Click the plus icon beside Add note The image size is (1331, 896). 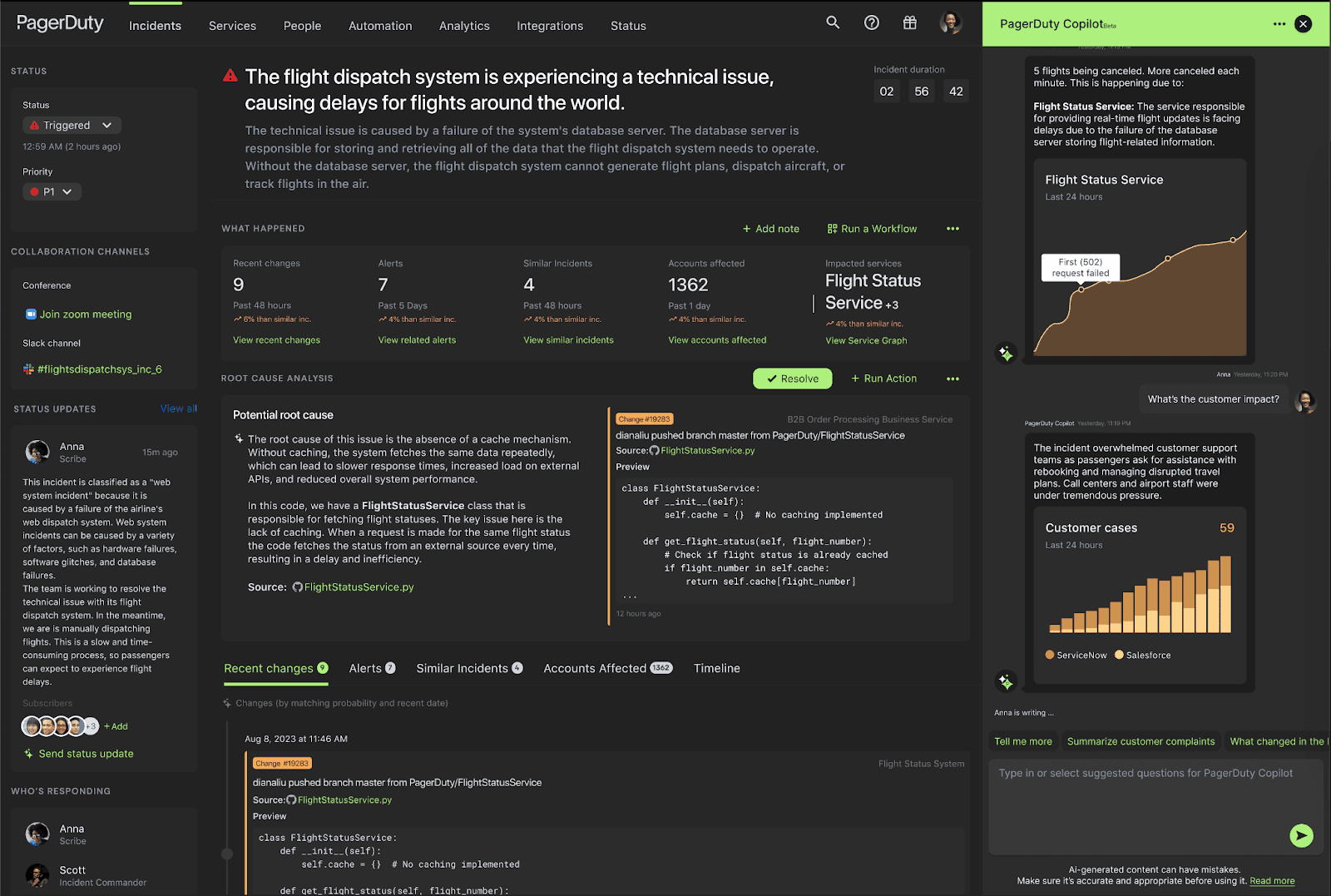[x=746, y=229]
